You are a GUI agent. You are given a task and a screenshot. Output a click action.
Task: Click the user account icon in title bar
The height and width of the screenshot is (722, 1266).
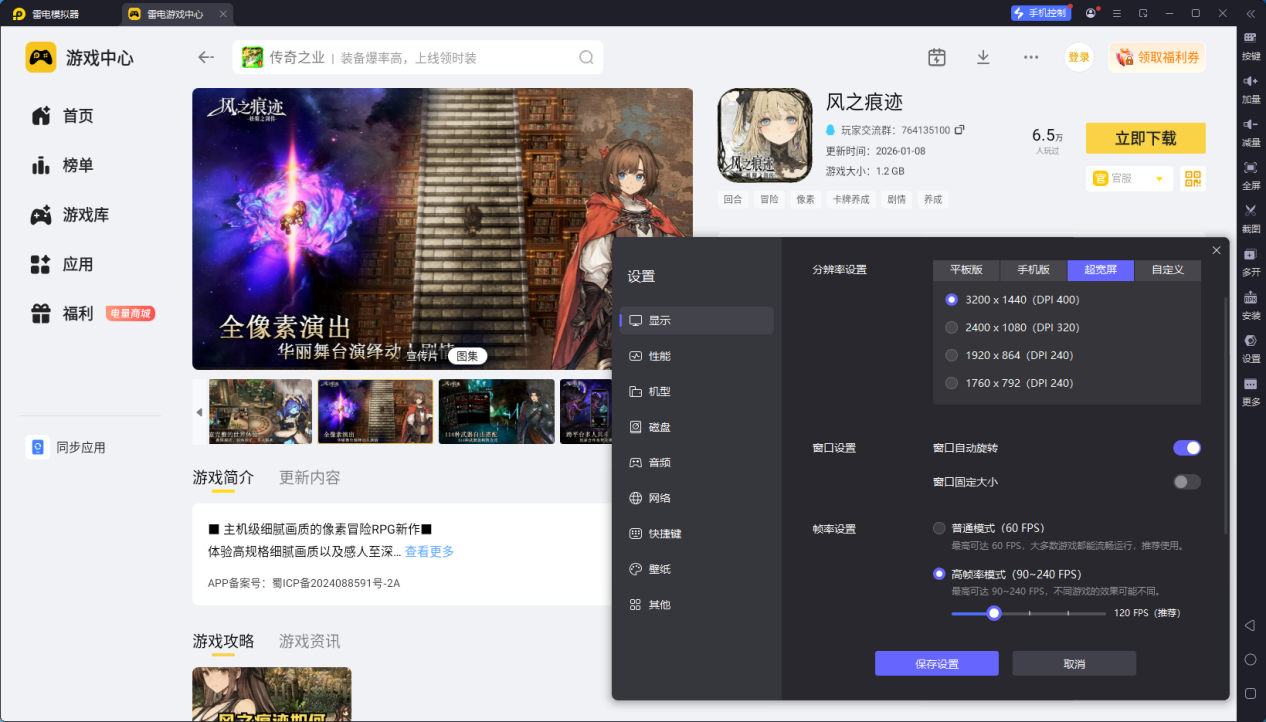tap(1090, 13)
